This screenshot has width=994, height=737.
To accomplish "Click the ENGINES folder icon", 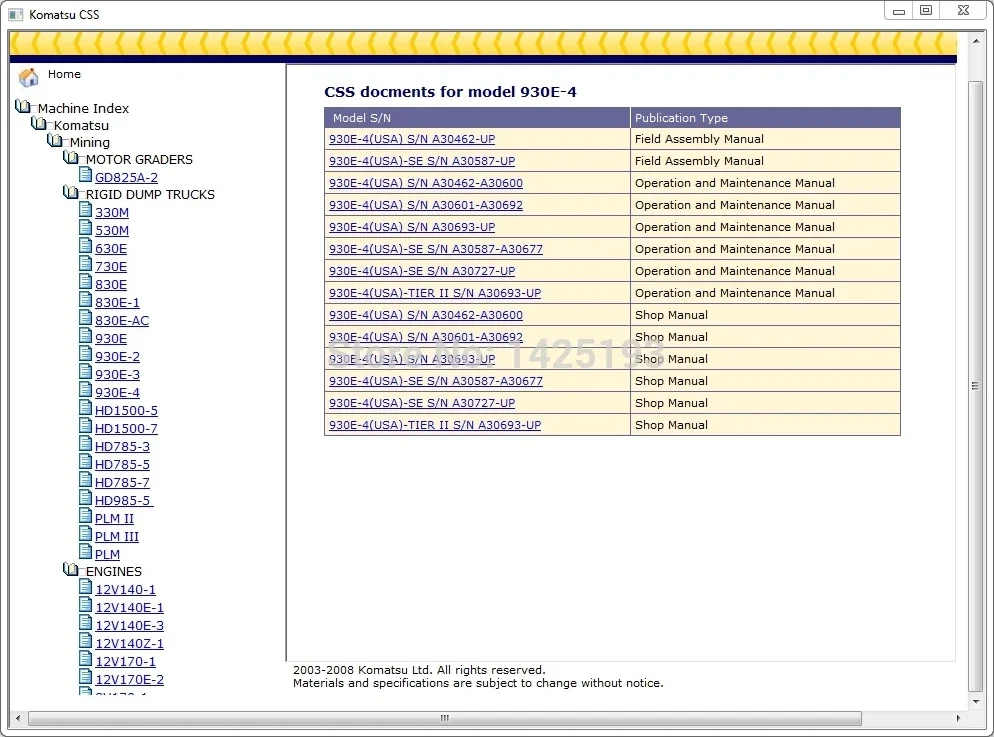I will pyautogui.click(x=72, y=571).
